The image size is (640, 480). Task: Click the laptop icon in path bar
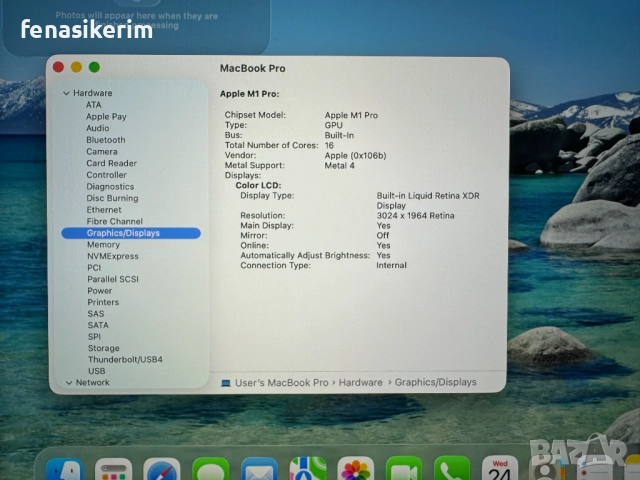[225, 383]
